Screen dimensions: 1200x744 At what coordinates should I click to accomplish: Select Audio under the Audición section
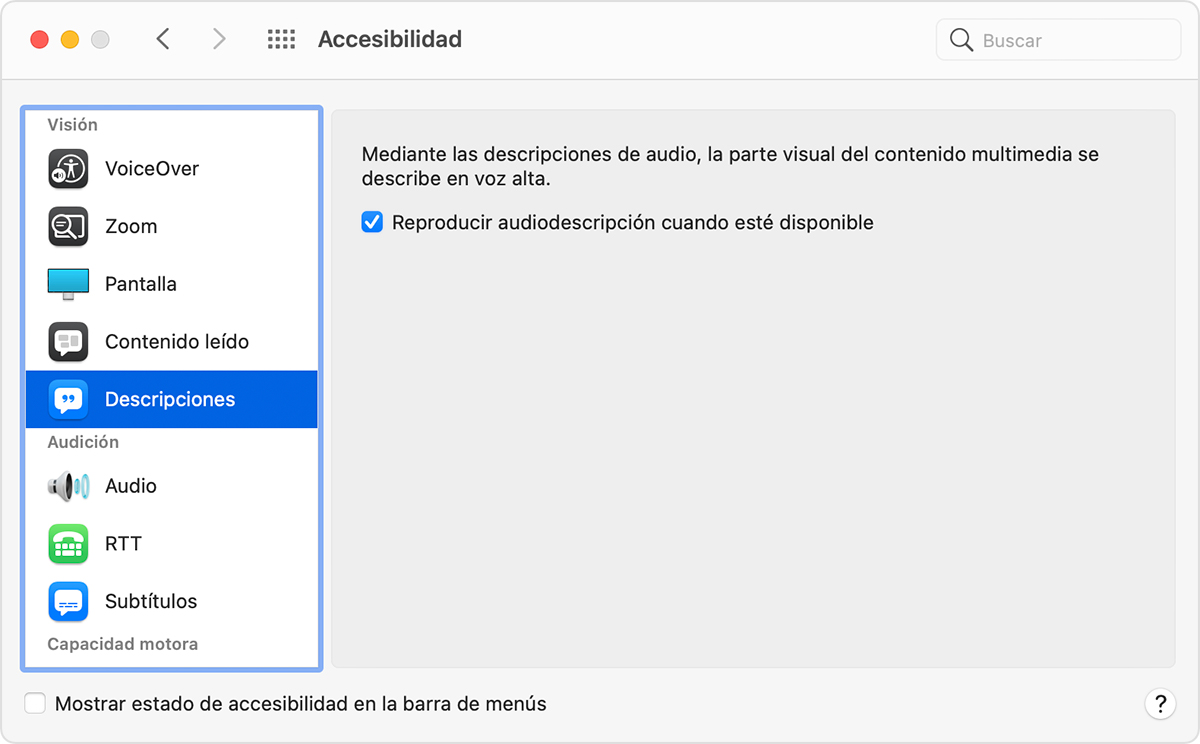click(130, 486)
